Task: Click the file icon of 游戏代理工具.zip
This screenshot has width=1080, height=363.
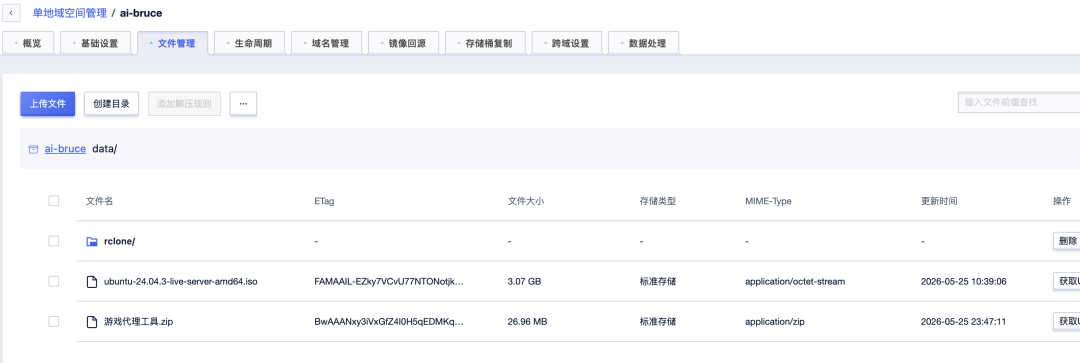Action: click(92, 322)
